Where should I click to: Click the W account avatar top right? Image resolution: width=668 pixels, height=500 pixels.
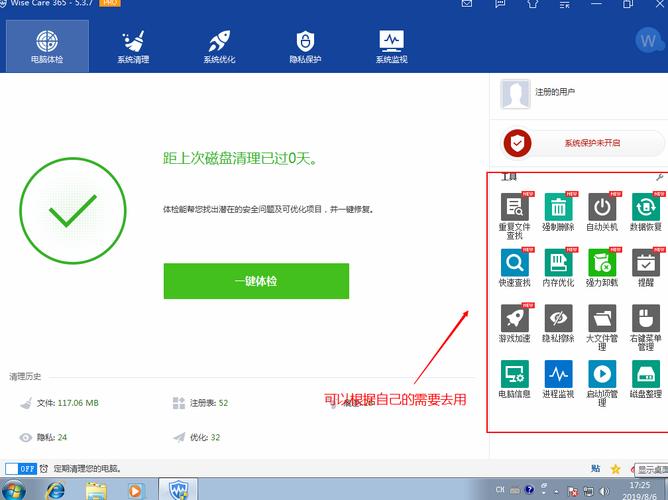(648, 40)
